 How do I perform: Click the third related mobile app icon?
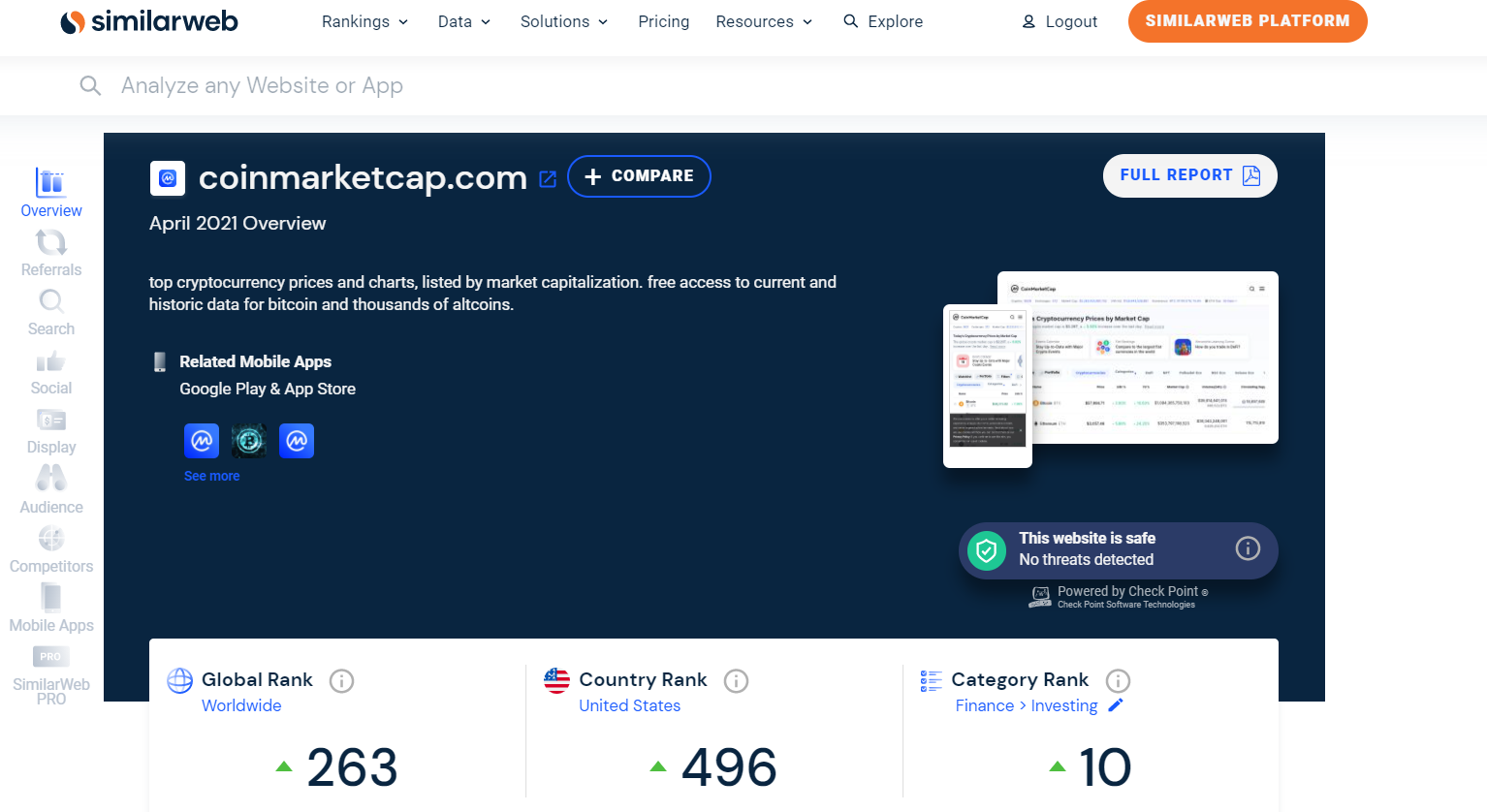click(297, 441)
